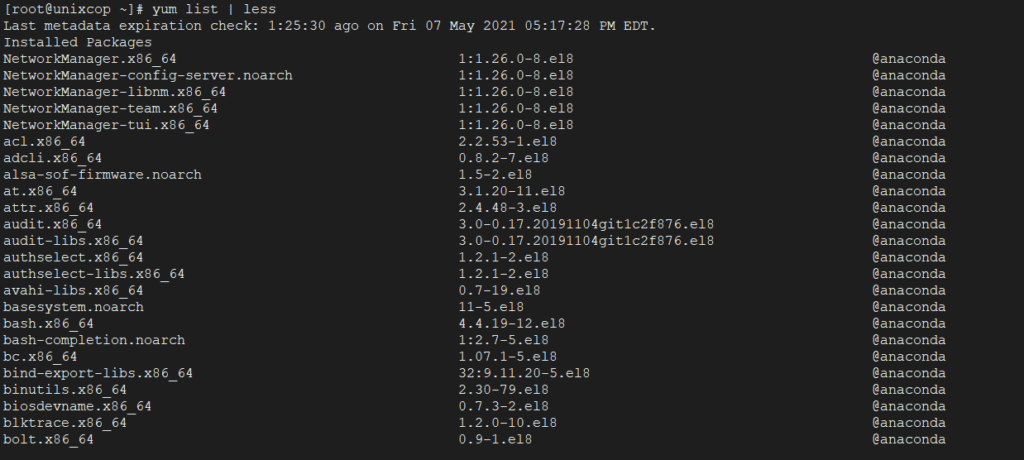Click the audit-libs.x86_64 package name
1024x460 pixels.
point(73,240)
